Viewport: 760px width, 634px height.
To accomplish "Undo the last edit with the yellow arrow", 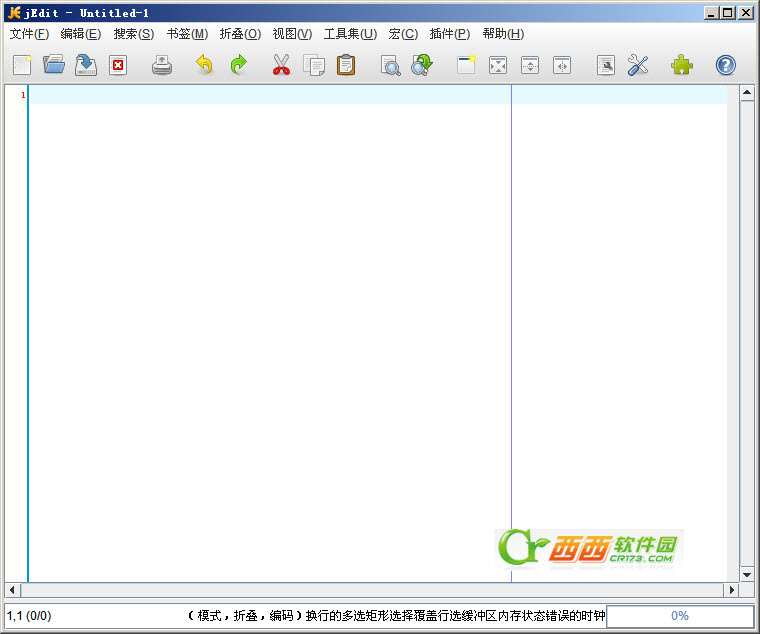I will pyautogui.click(x=204, y=65).
